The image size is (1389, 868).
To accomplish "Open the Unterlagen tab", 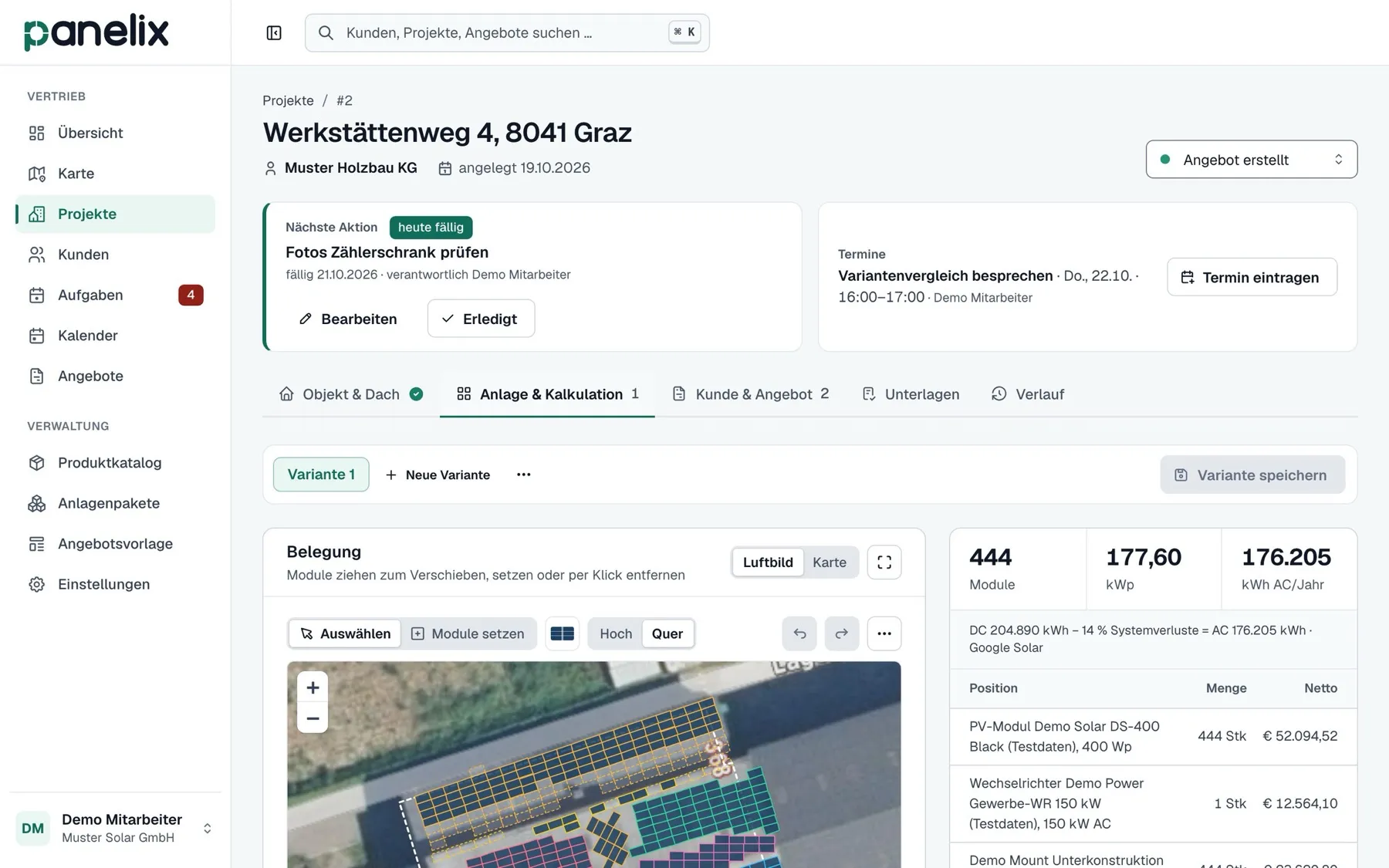I will (x=911, y=394).
